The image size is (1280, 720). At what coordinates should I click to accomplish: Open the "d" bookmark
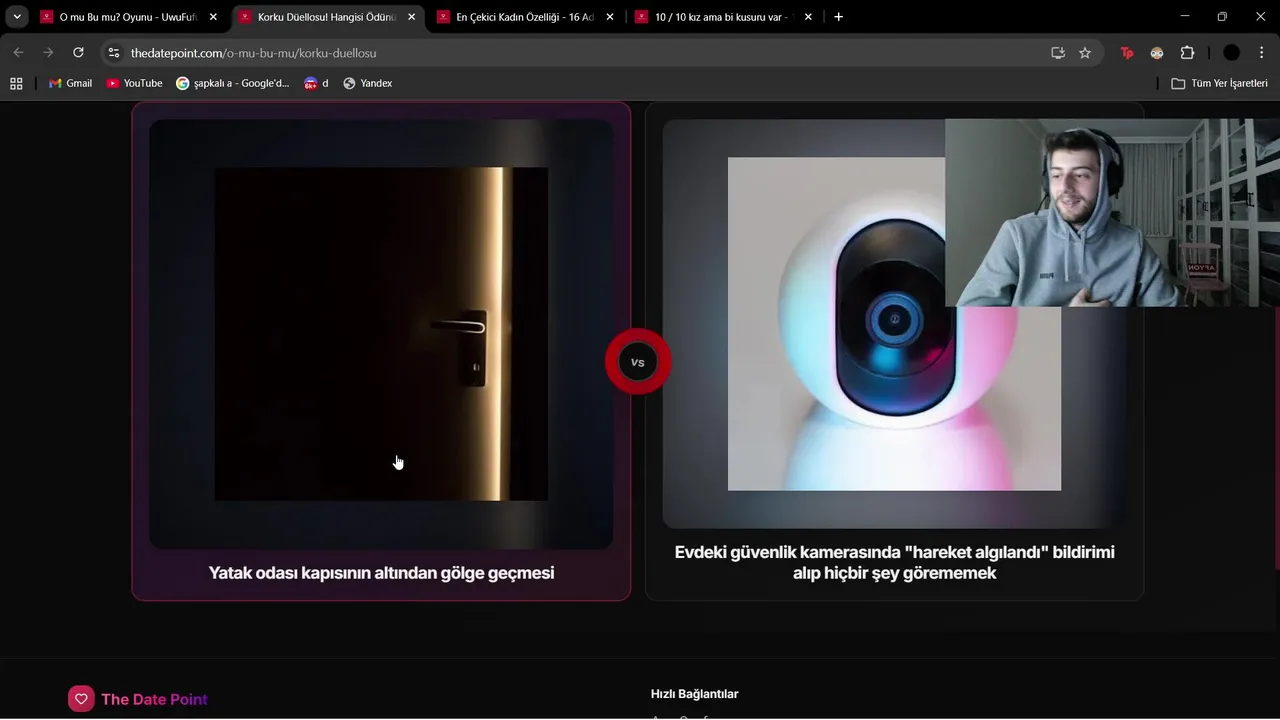316,83
